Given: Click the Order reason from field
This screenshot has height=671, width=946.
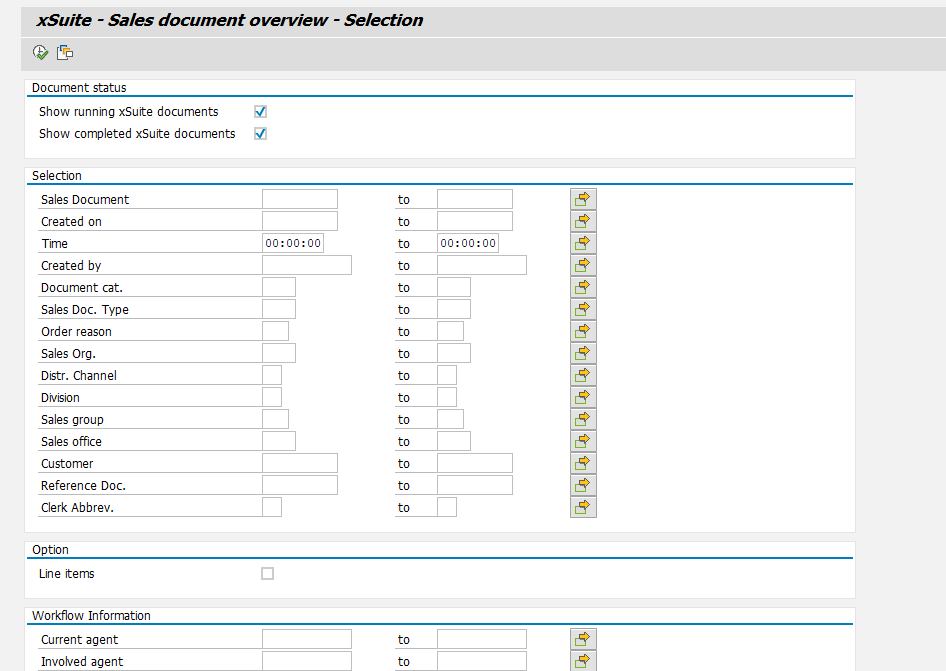Looking at the screenshot, I should coord(275,330).
